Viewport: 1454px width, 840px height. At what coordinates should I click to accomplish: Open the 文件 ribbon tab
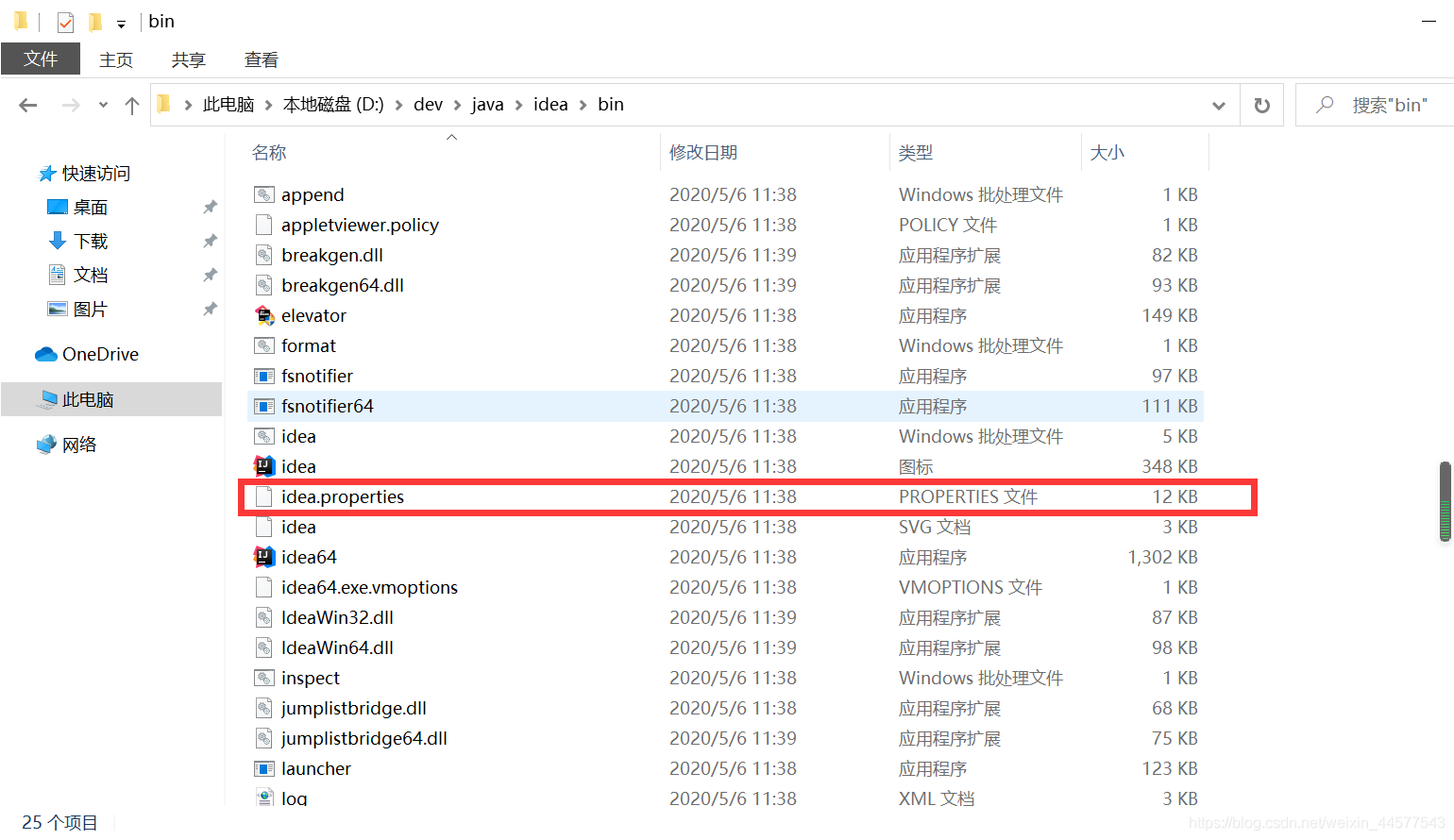(41, 59)
